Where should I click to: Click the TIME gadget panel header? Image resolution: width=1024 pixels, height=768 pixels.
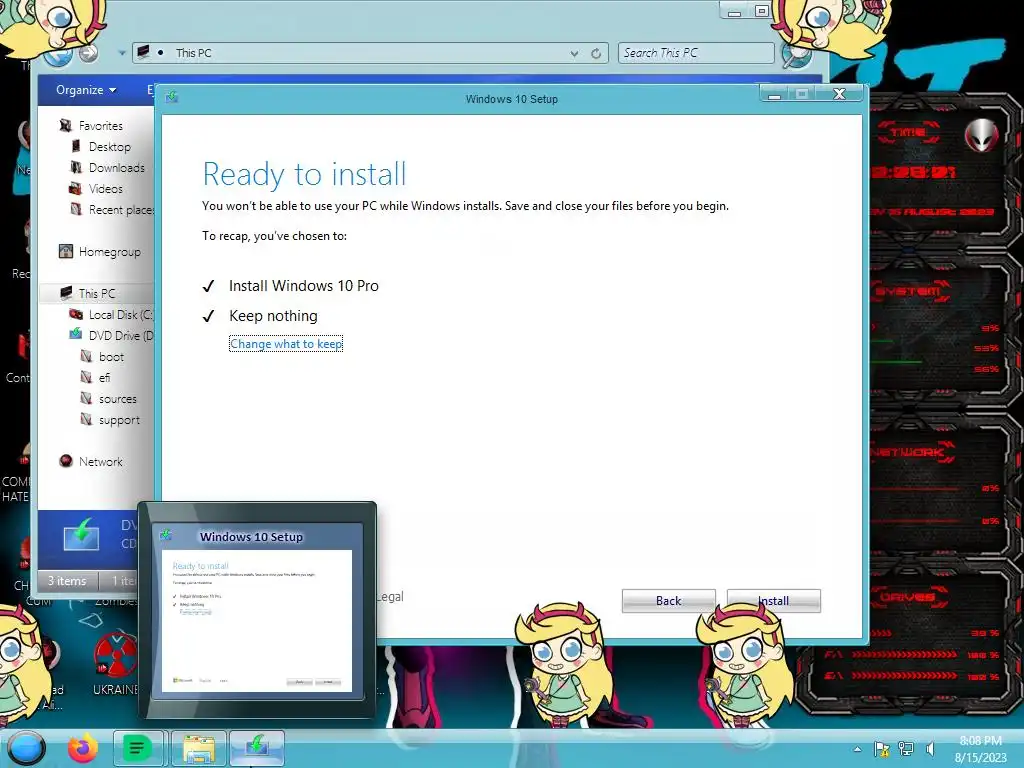[908, 133]
